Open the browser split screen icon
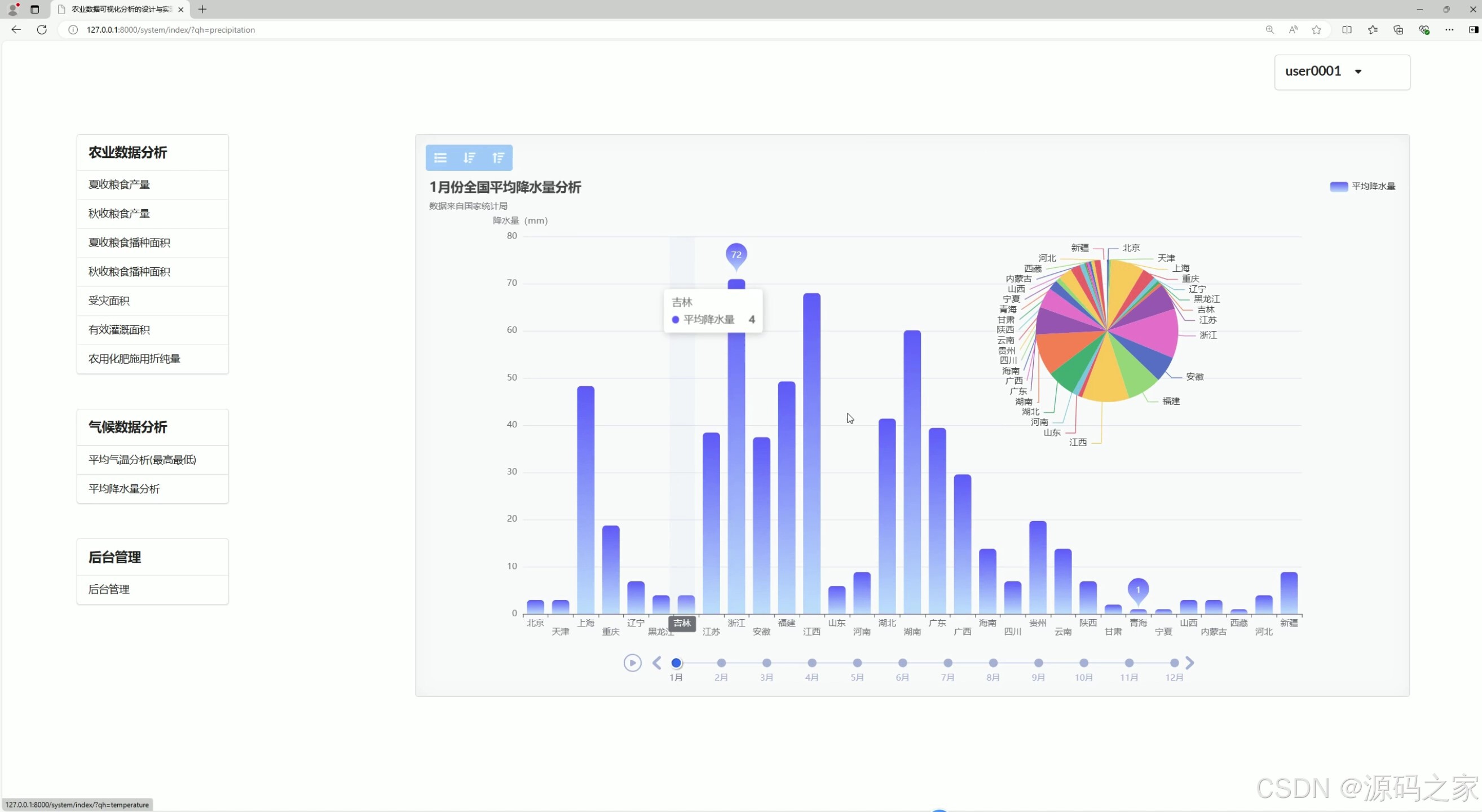The height and width of the screenshot is (812, 1482). click(1347, 29)
